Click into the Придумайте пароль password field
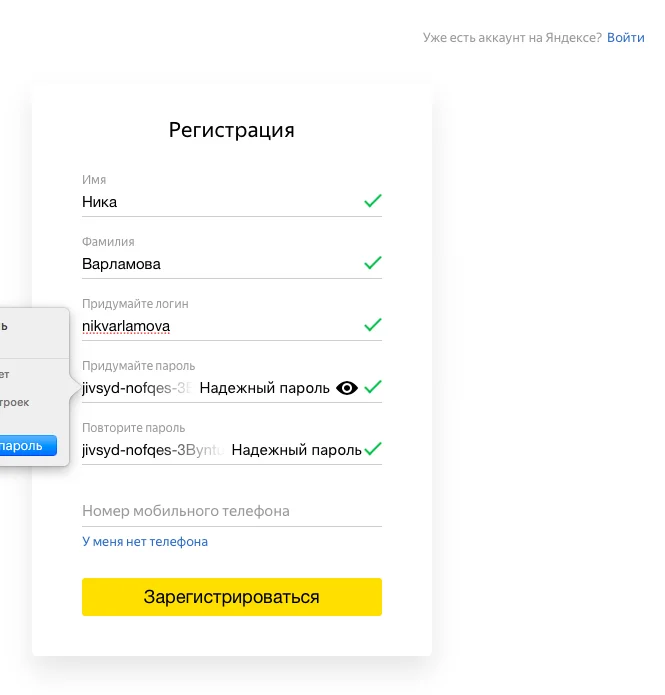Viewport: 665px width, 695px height. [x=135, y=388]
